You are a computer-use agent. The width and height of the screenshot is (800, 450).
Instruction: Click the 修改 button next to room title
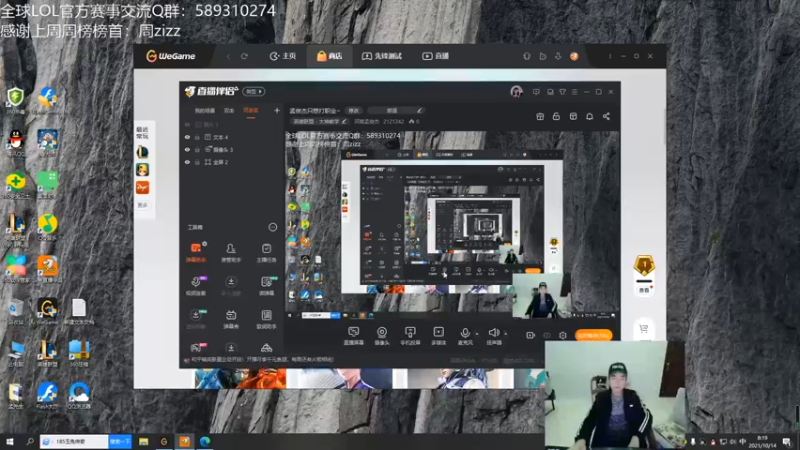tap(354, 110)
